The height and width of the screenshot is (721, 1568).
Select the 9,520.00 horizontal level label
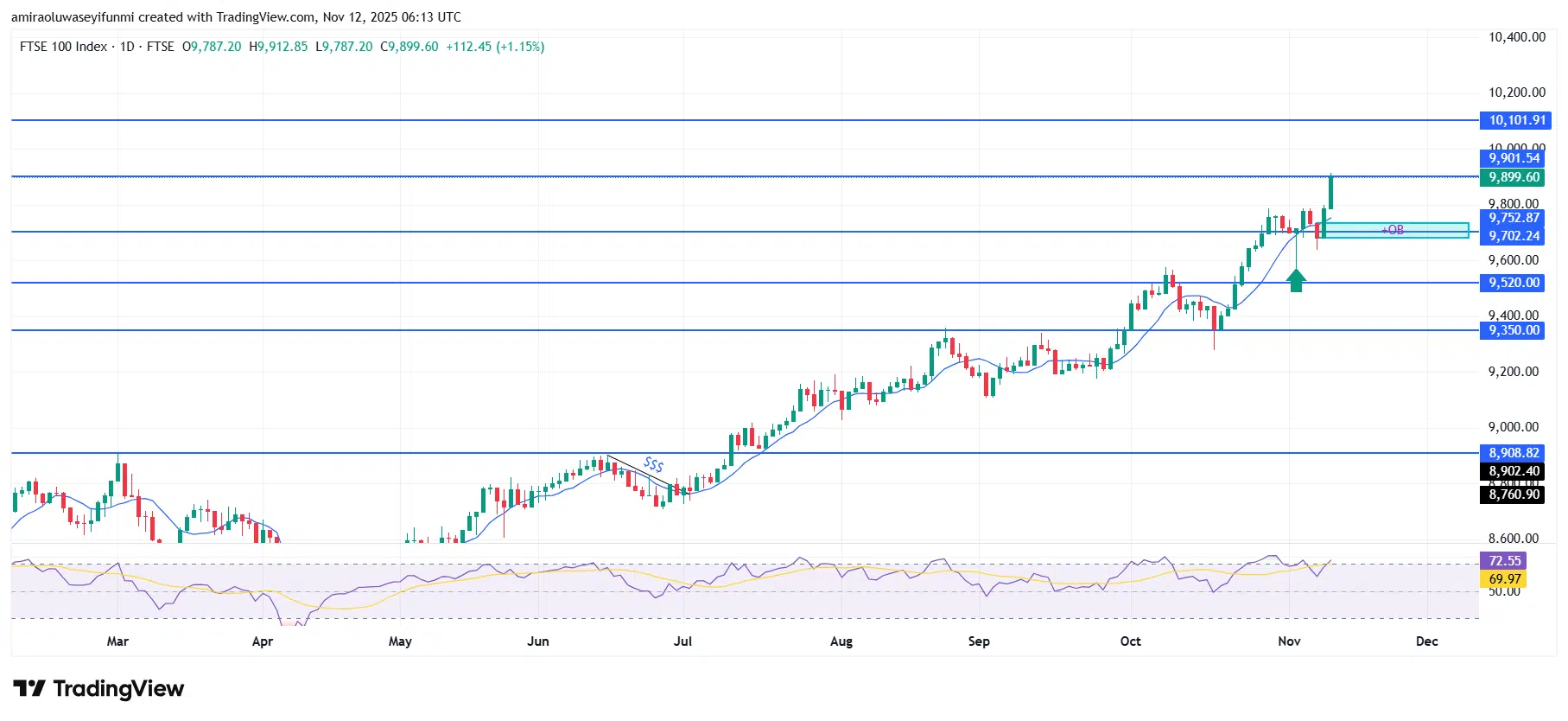(1514, 283)
